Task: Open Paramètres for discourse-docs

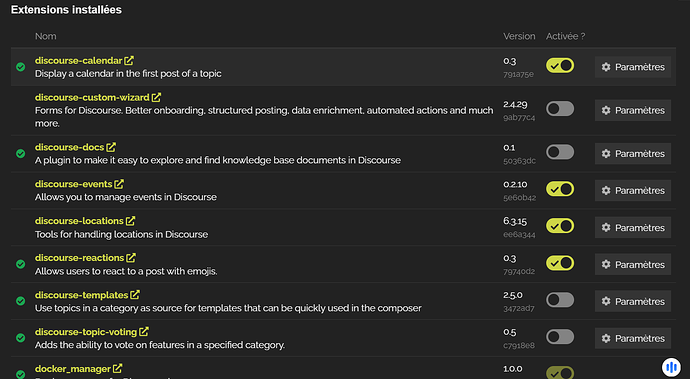Action: pos(633,154)
